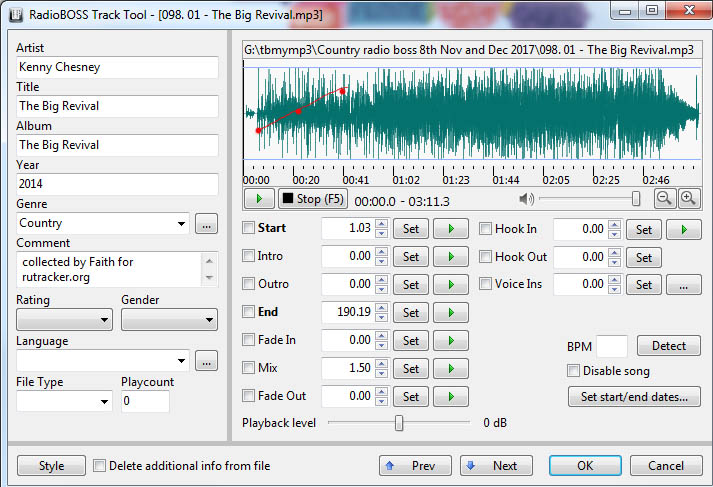The width and height of the screenshot is (713, 487).
Task: Click the Year field showing 2014
Action: tap(117, 184)
